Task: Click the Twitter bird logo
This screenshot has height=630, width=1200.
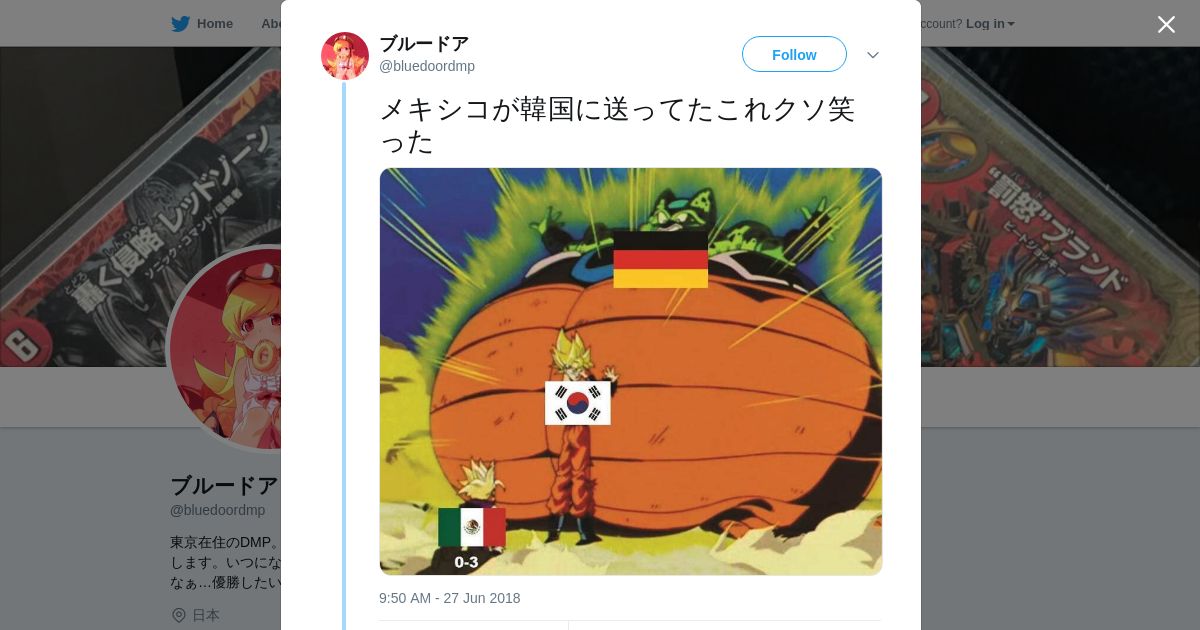Action: tap(180, 23)
